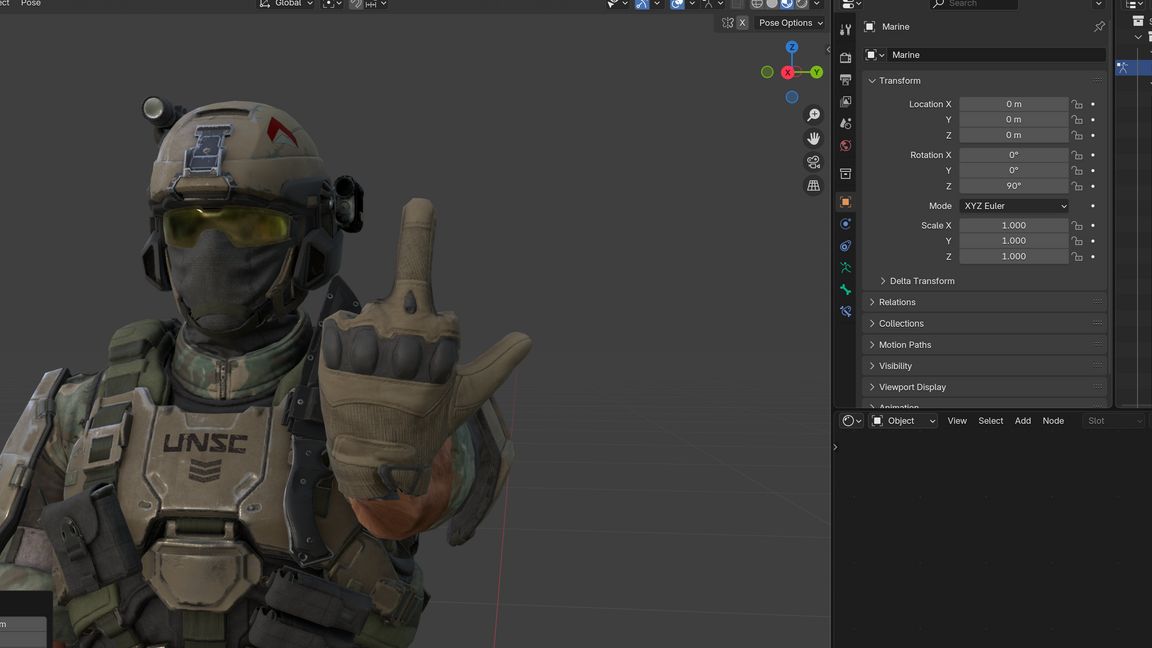
Task: Click the pan view hand icon
Action: pos(813,138)
